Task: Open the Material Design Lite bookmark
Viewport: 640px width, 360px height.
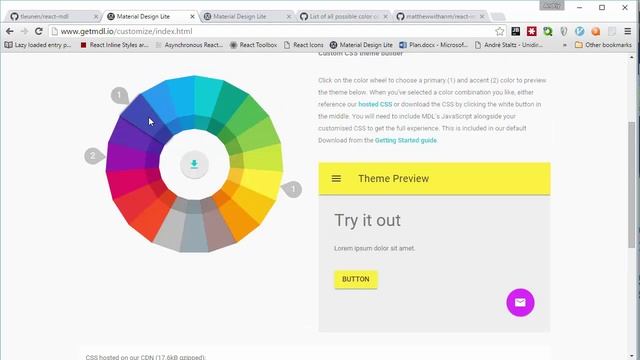Action: click(361, 45)
